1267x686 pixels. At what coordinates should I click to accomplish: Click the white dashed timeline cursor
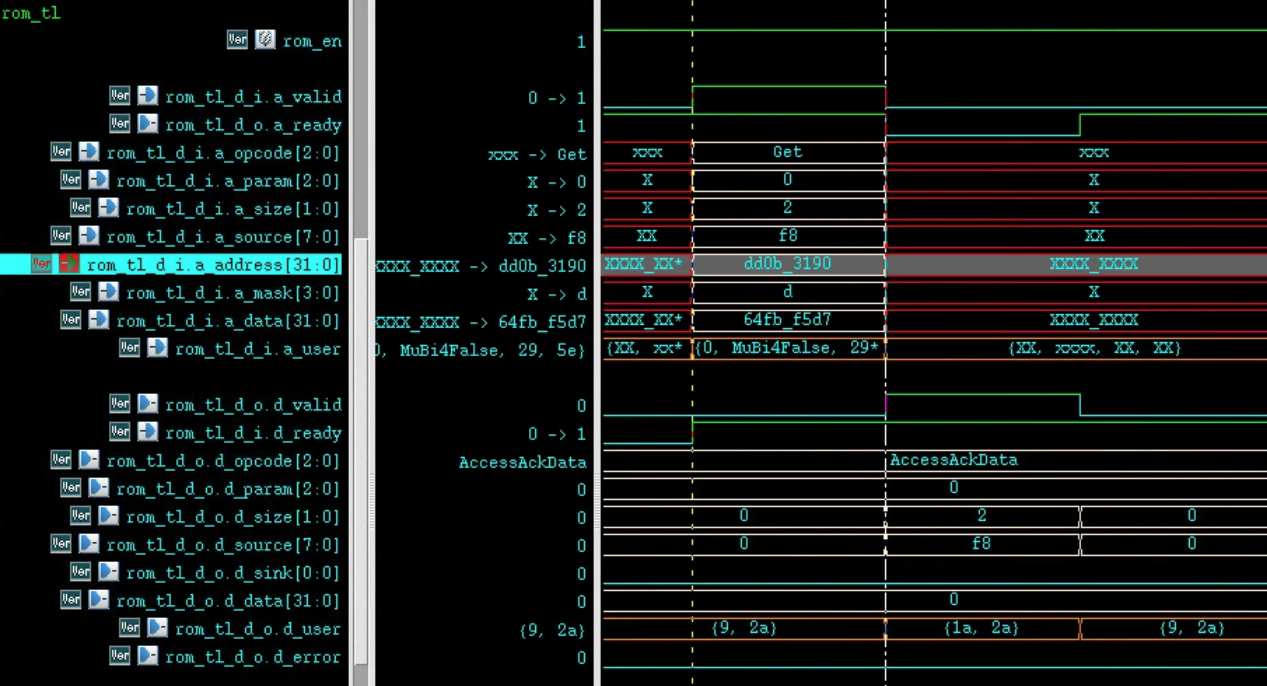[884, 300]
